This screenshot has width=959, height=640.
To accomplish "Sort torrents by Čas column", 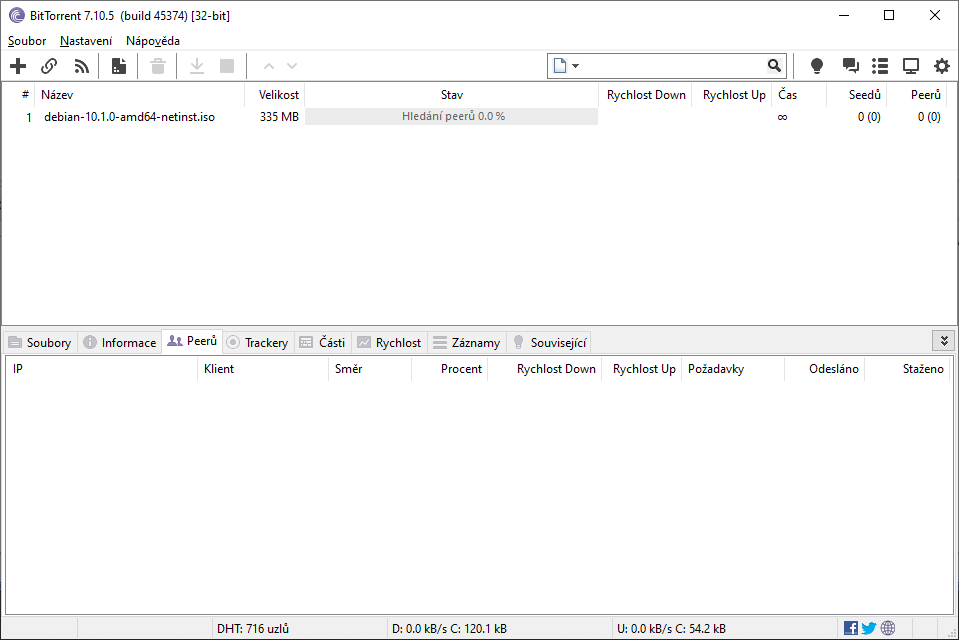I will pos(799,95).
